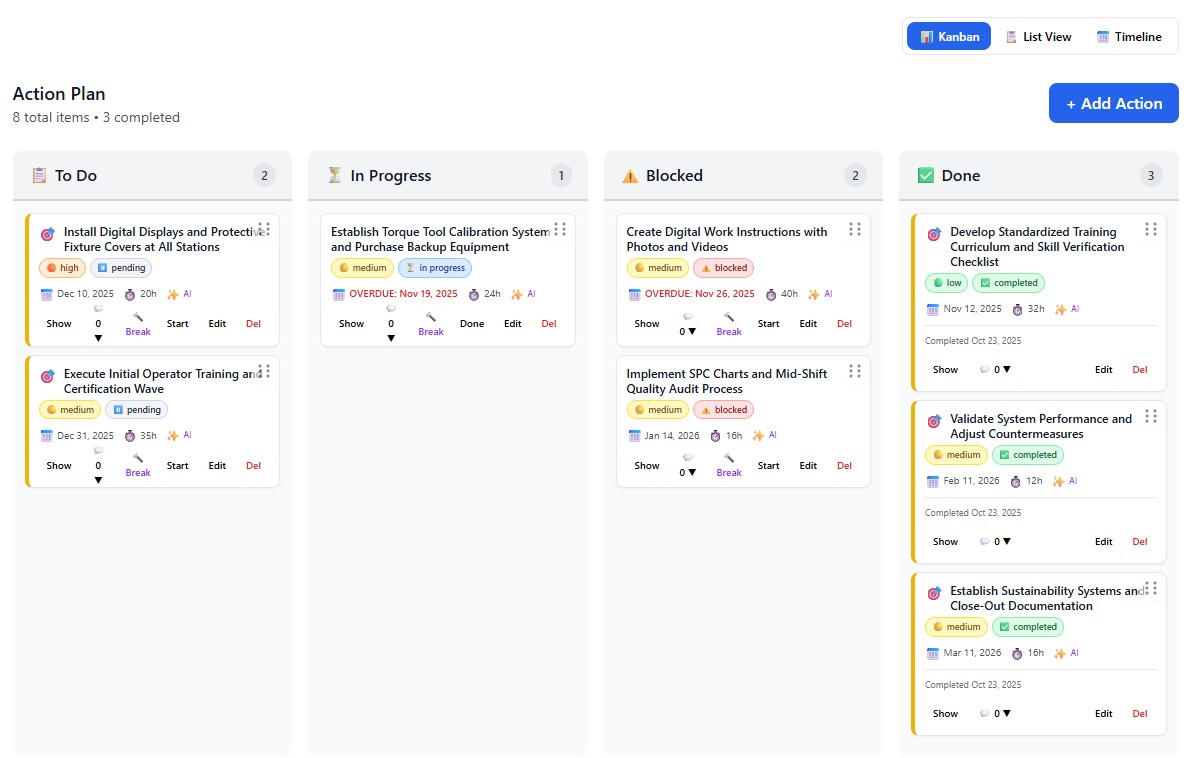Expand the comment count dropdown on Execute Initial Operator Training card
This screenshot has height=758, width=1193.
coord(98,470)
